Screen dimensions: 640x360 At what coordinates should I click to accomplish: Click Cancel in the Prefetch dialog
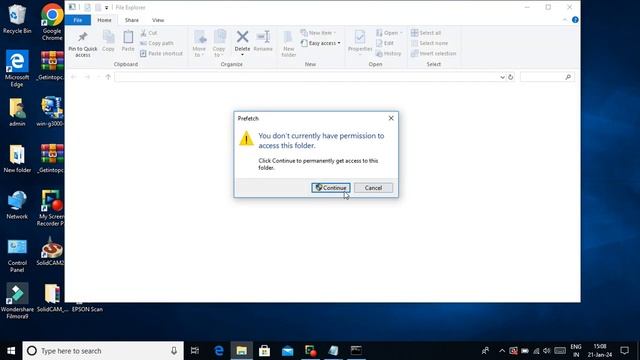pos(373,188)
